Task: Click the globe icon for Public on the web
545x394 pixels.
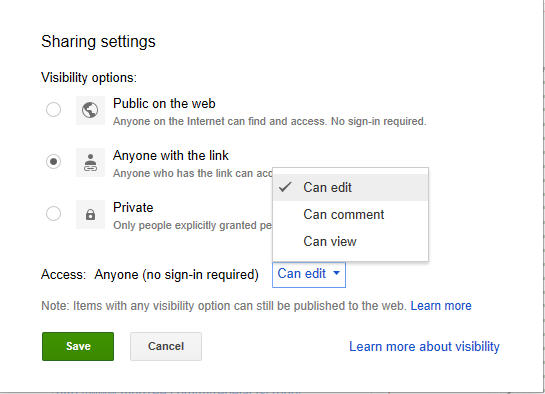Action: (x=90, y=110)
